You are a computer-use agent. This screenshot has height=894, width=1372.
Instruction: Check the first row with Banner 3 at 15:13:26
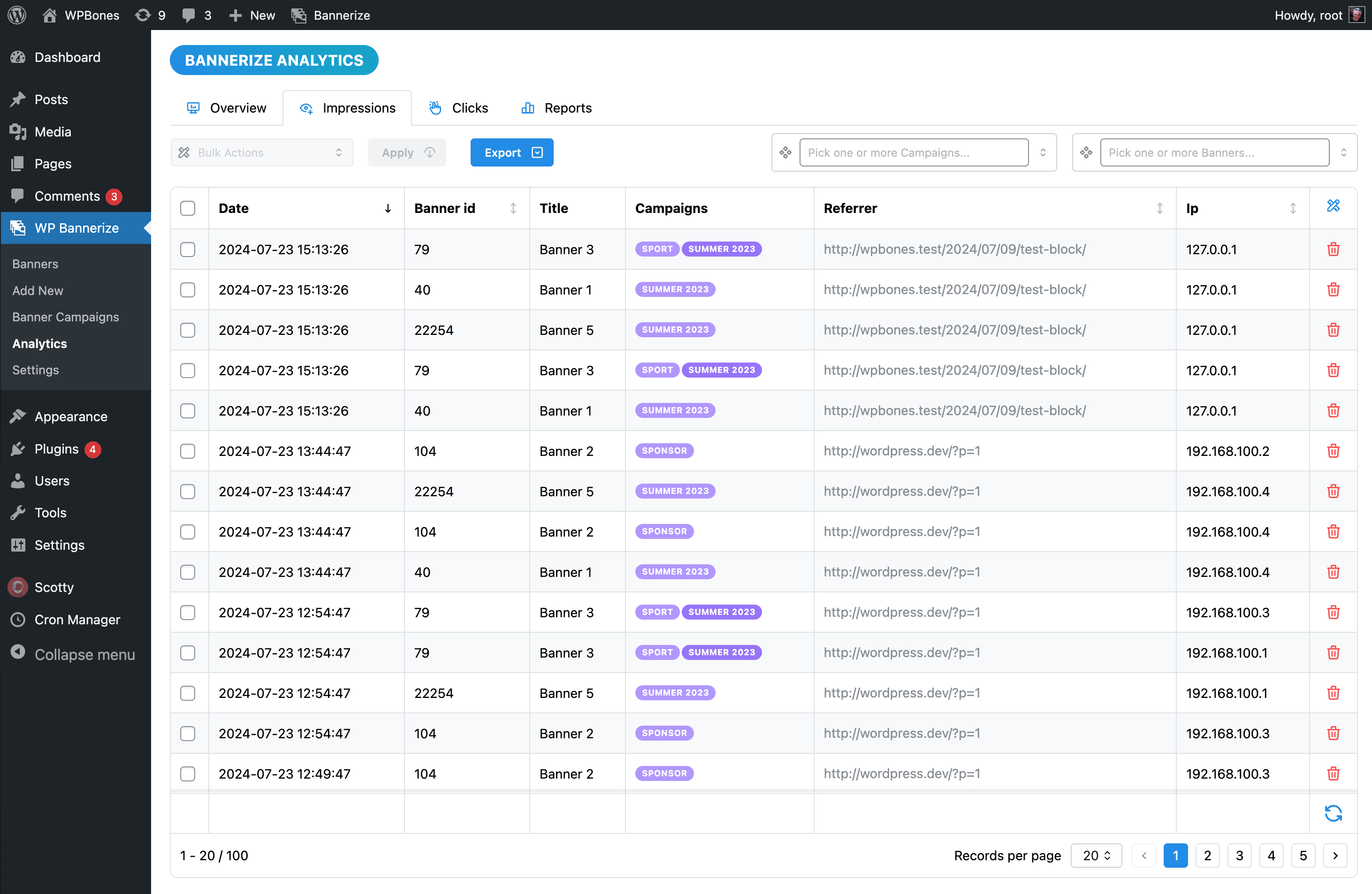(x=188, y=250)
